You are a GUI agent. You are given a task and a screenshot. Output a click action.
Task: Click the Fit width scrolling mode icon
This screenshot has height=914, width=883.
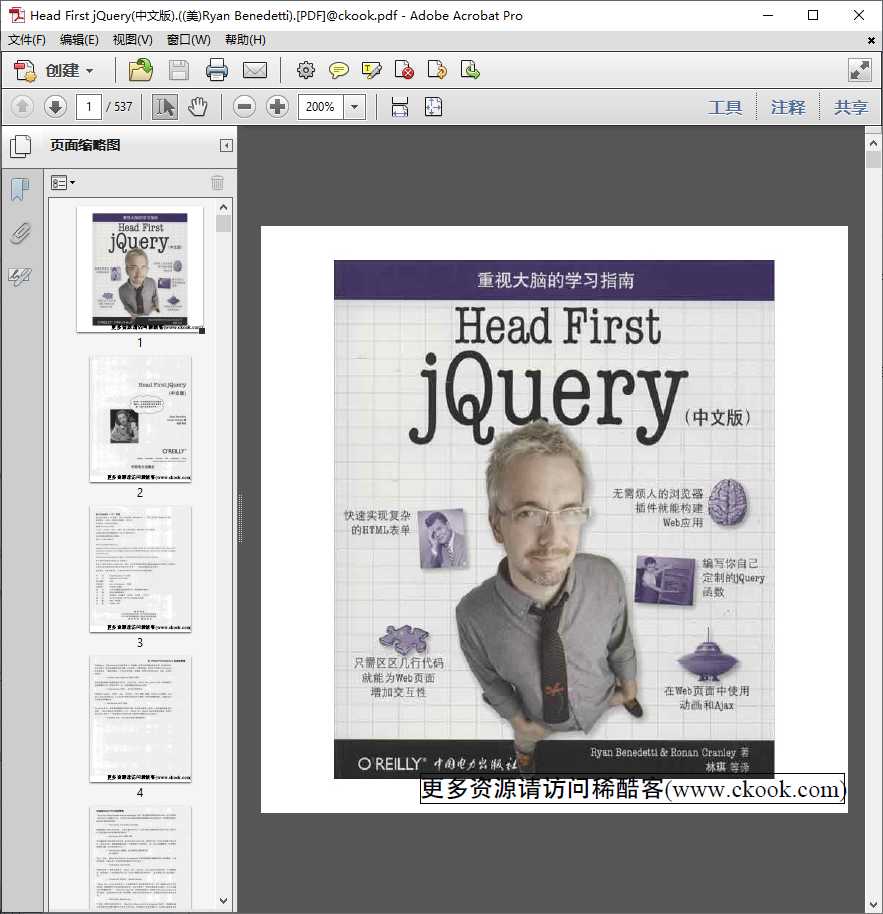[x=400, y=107]
